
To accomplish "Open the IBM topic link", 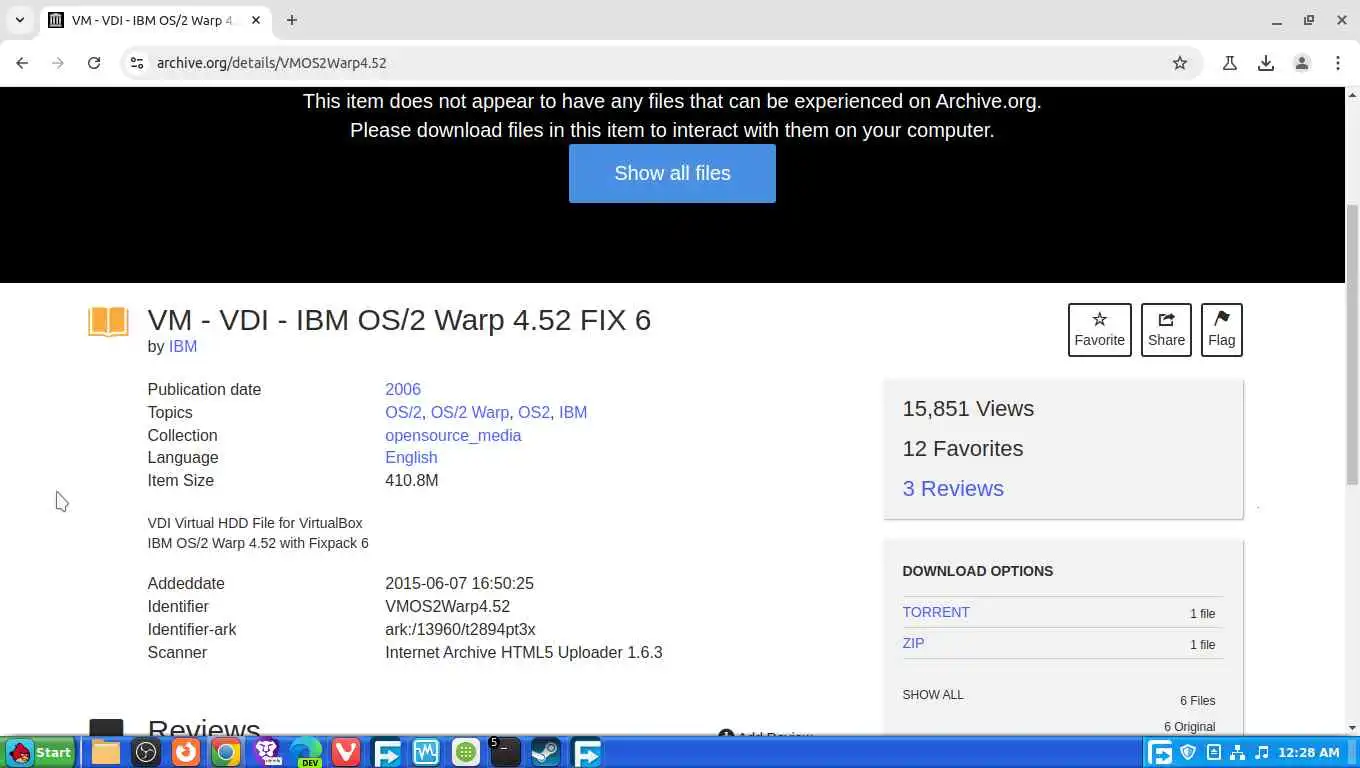I will (573, 412).
